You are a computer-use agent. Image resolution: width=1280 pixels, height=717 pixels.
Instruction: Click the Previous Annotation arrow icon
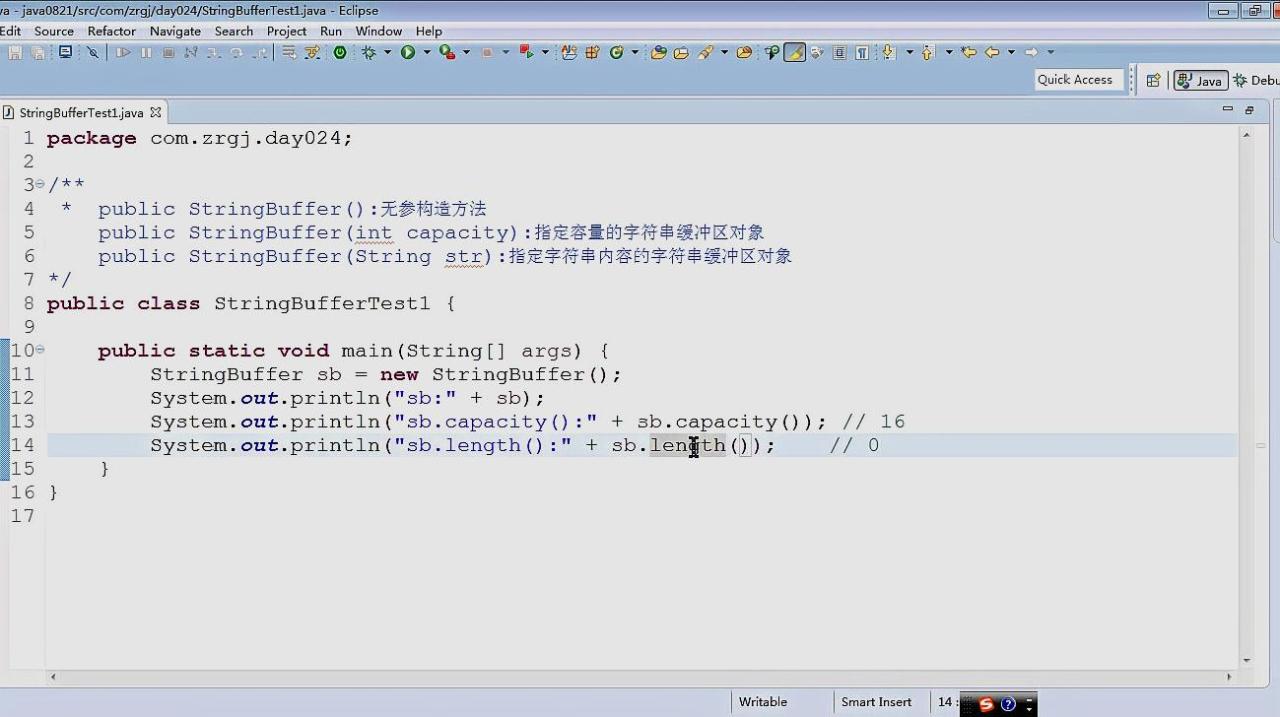click(x=927, y=52)
